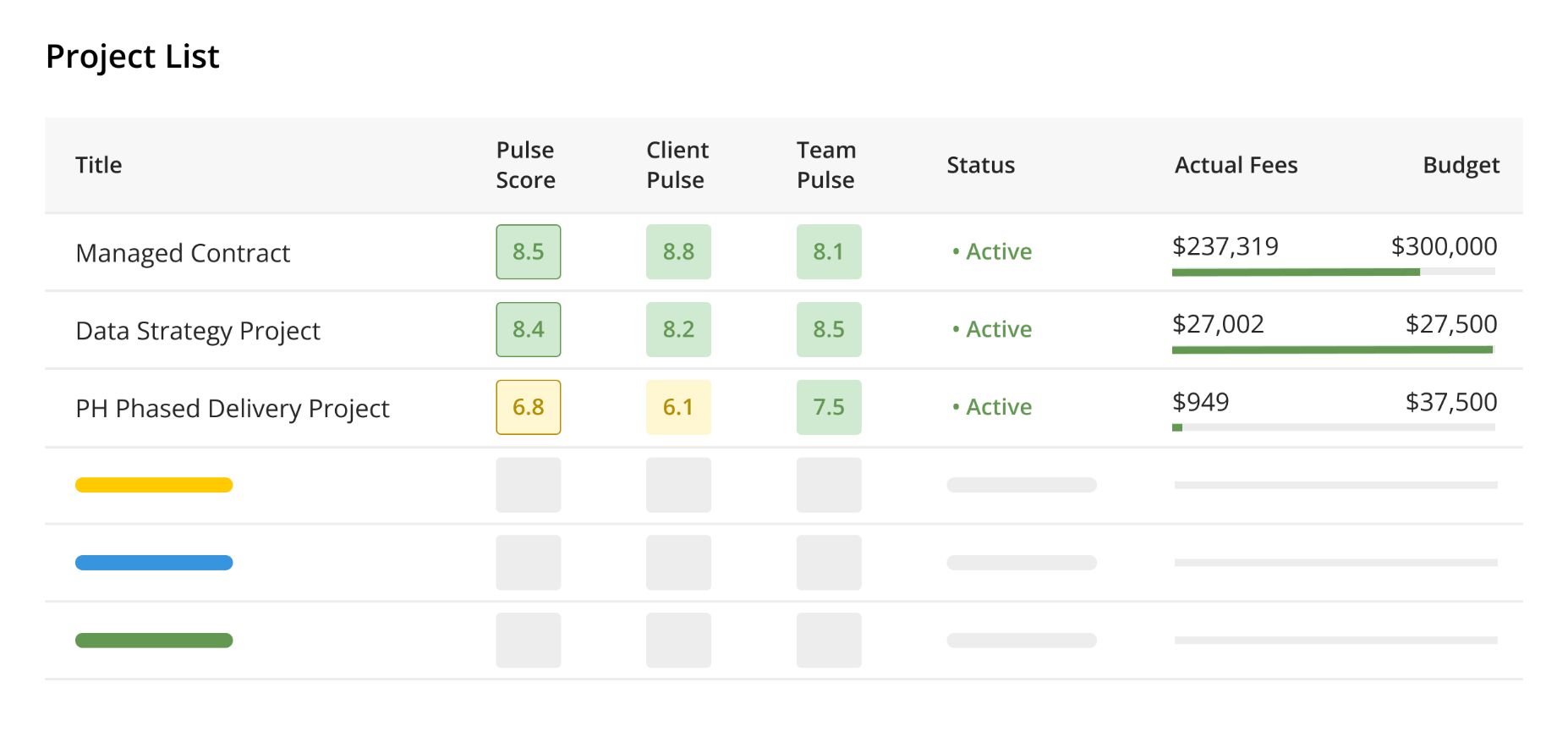Click the 8.8 Client Pulse badge
Viewport: 1568px width, 732px height.
click(x=678, y=252)
